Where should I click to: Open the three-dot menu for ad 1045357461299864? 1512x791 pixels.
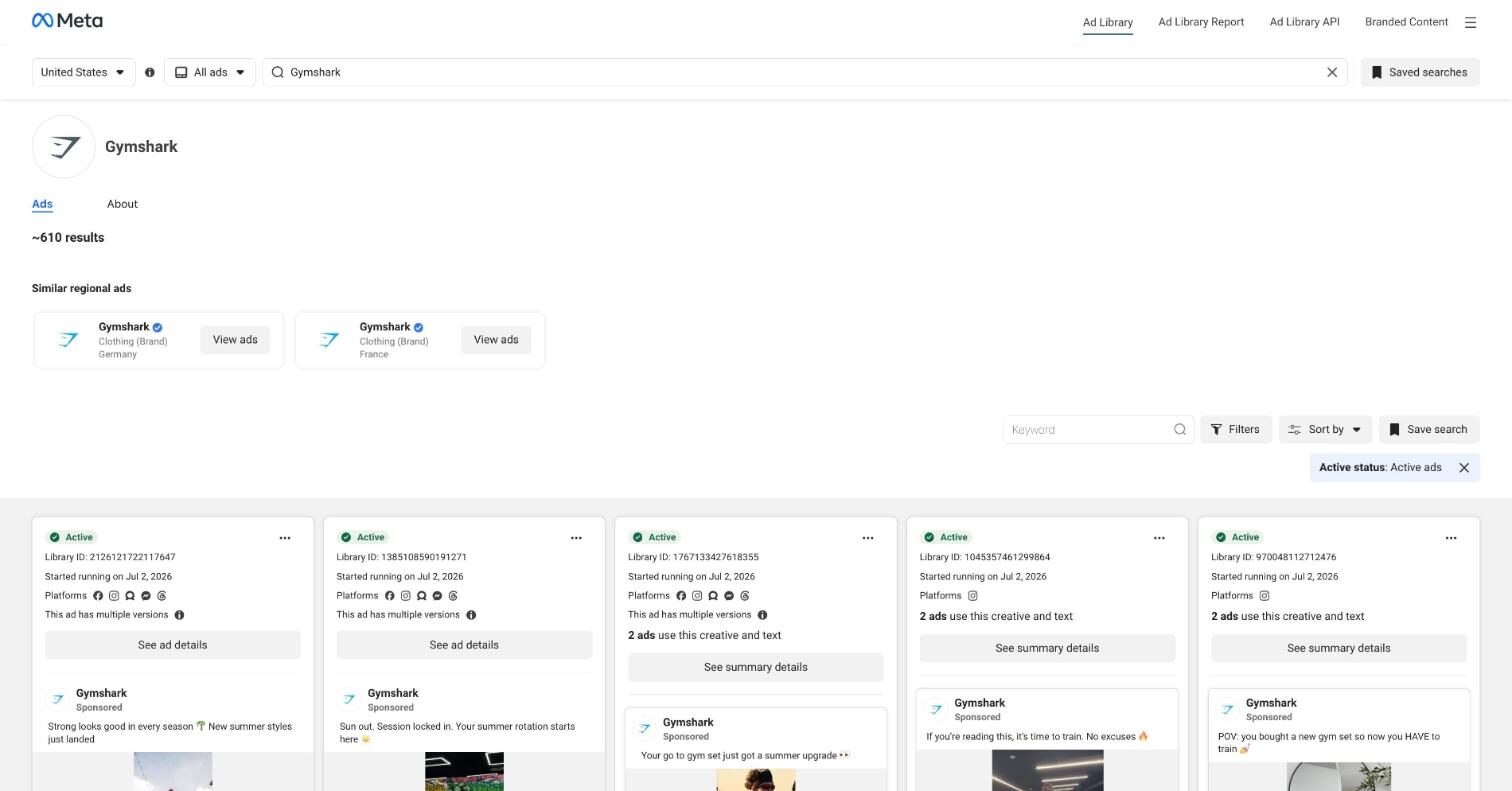tap(1159, 538)
